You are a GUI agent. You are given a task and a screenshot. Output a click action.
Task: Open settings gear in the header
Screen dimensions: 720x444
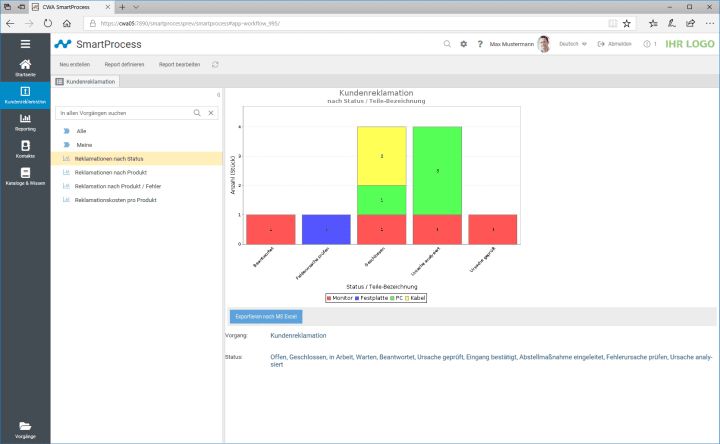click(x=463, y=44)
